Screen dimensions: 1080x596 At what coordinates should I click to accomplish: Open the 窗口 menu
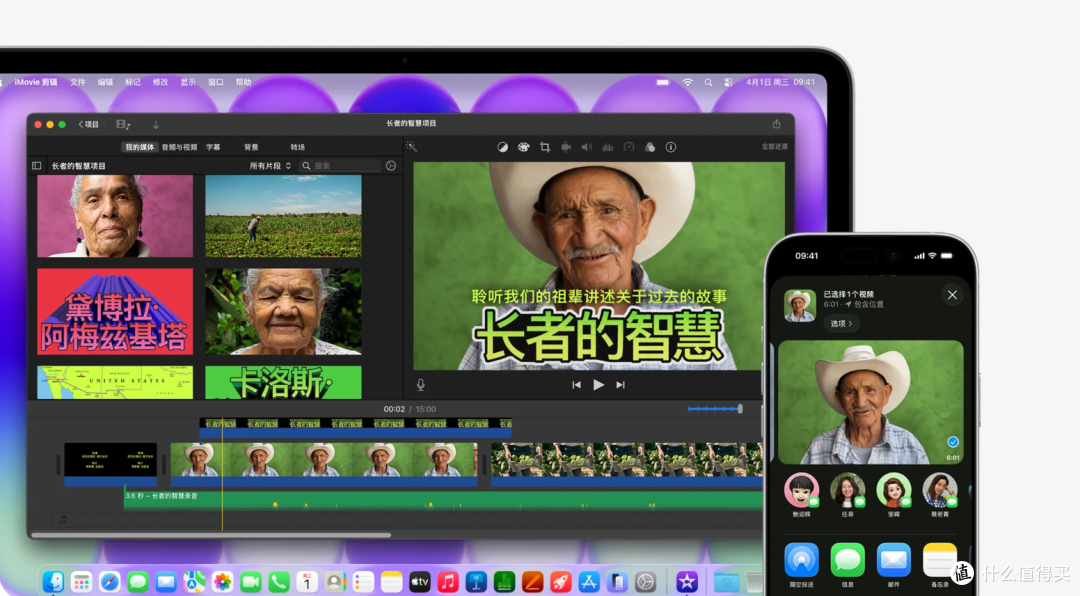216,82
